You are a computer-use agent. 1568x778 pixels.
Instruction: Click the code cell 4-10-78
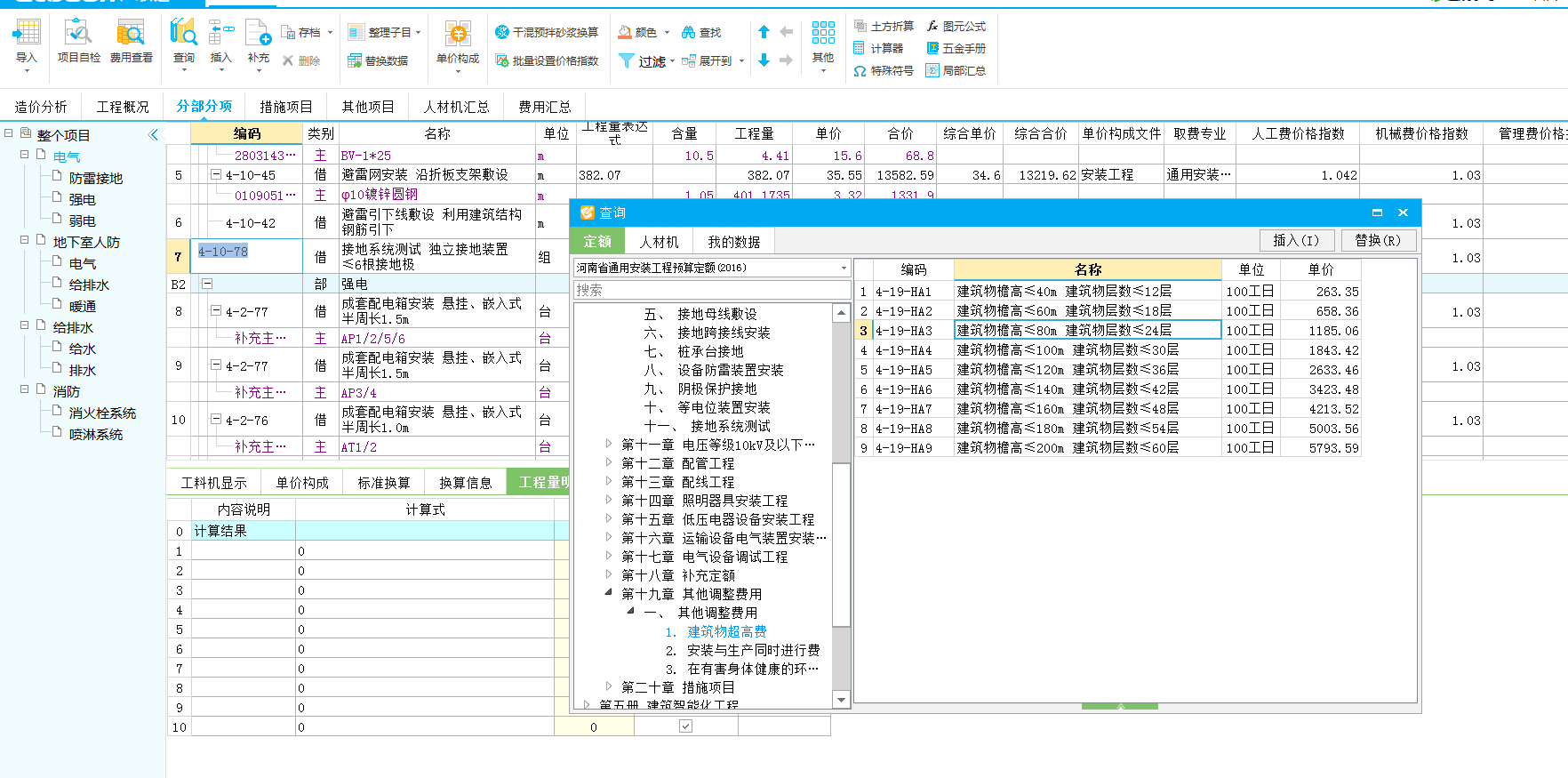pyautogui.click(x=246, y=255)
